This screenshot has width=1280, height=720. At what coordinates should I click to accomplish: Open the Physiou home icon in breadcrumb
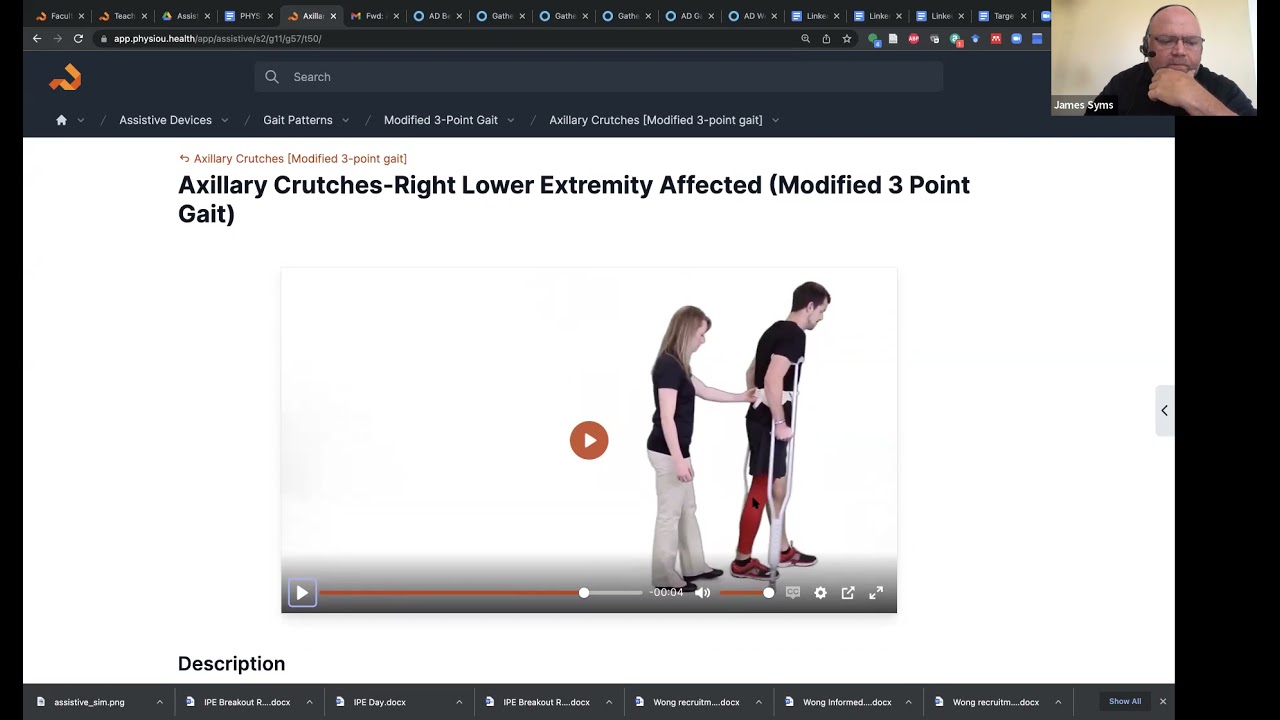click(61, 120)
